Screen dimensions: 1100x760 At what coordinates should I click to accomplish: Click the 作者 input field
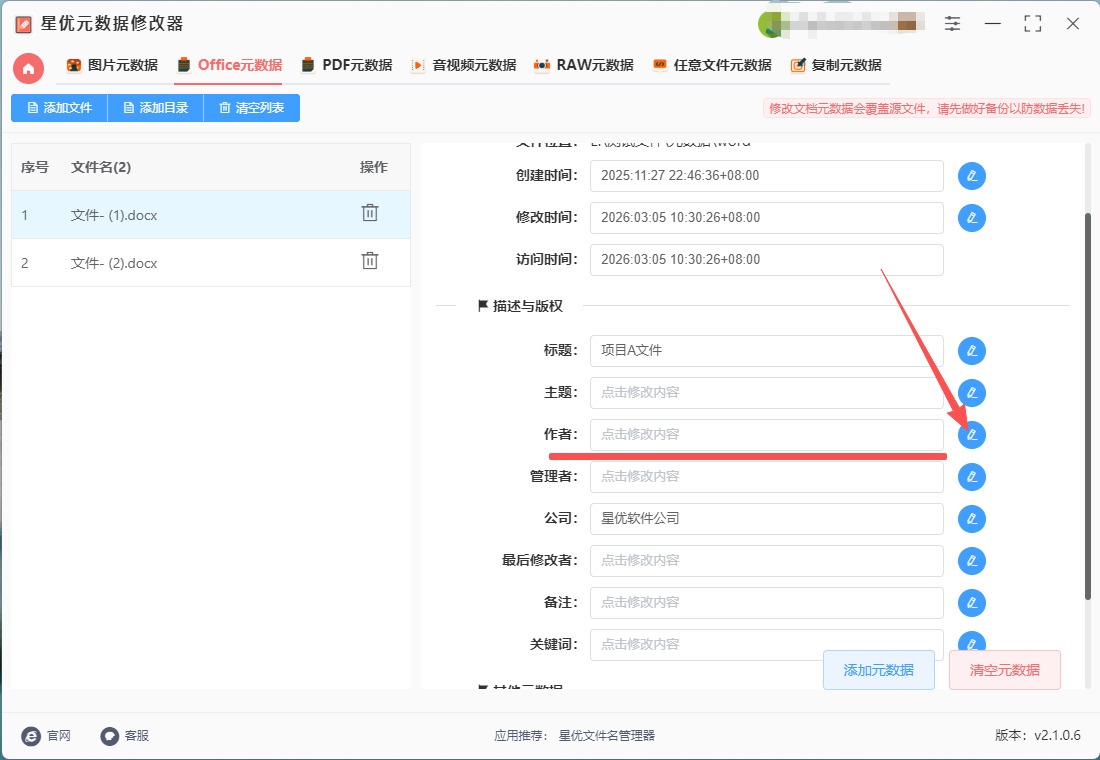pos(767,434)
